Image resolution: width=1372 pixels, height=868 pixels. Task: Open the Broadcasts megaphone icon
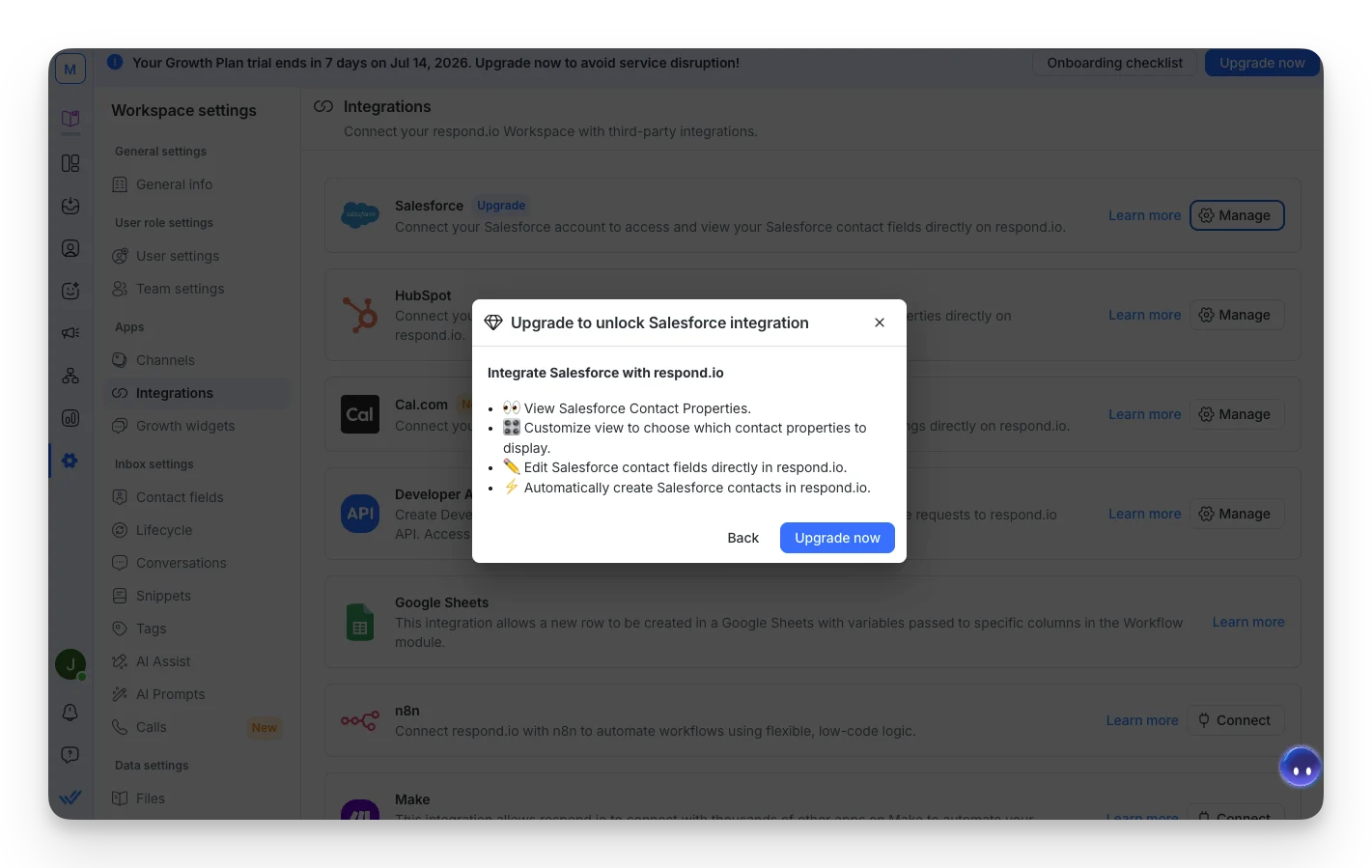coord(70,333)
